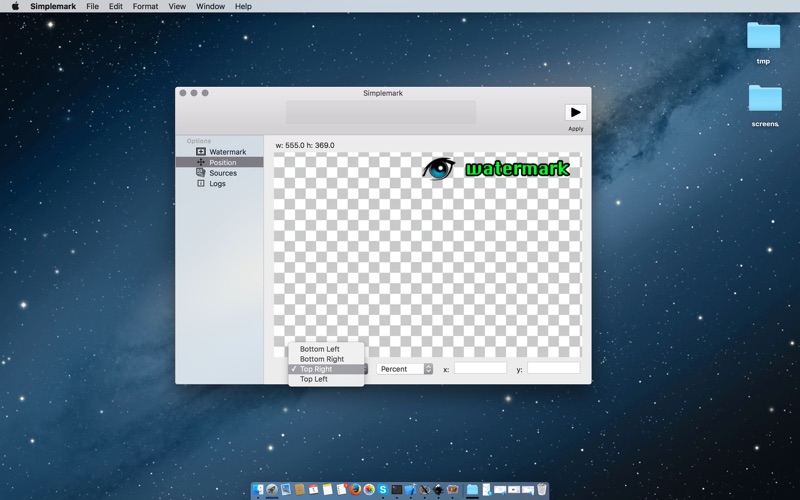Launch Firefox from the dock

coord(355,490)
